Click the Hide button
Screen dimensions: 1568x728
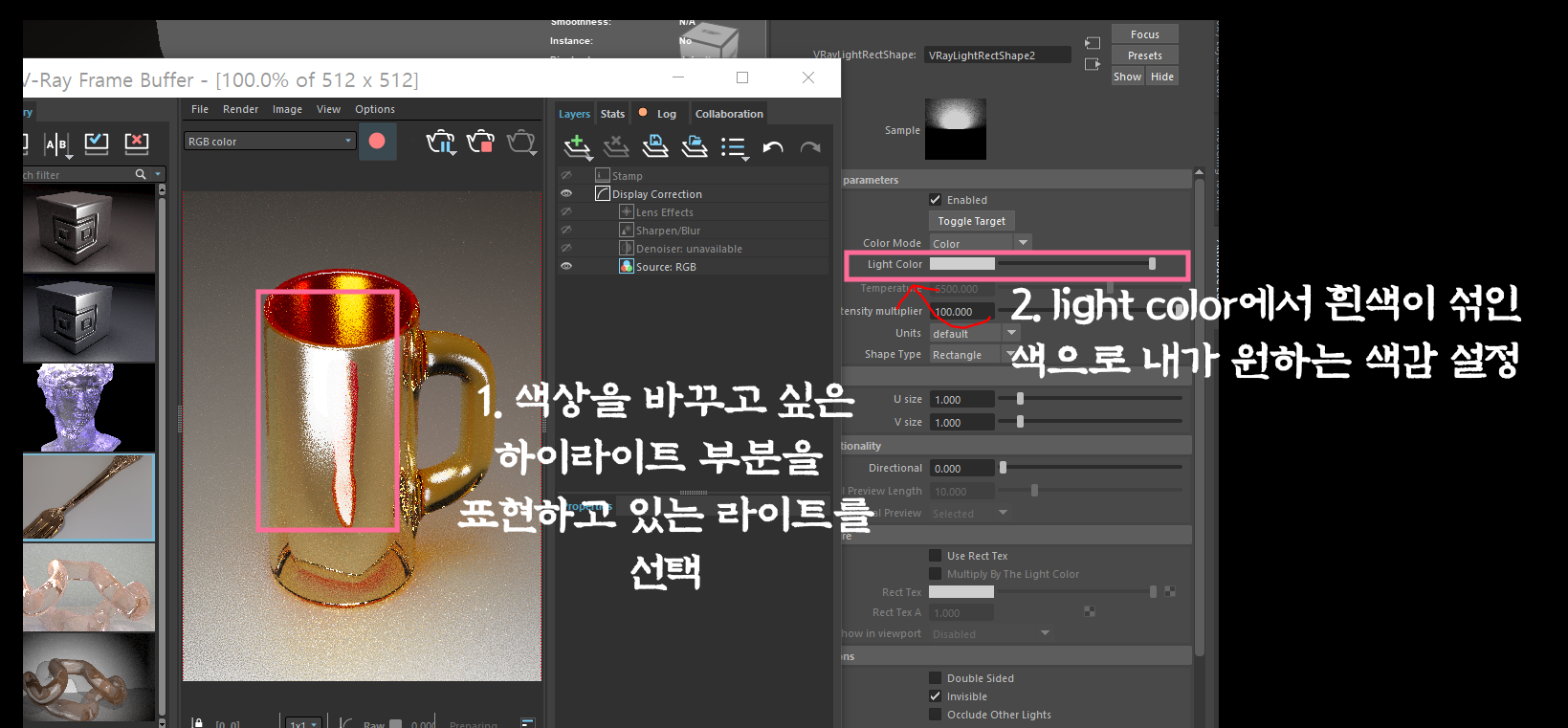[x=1162, y=77]
